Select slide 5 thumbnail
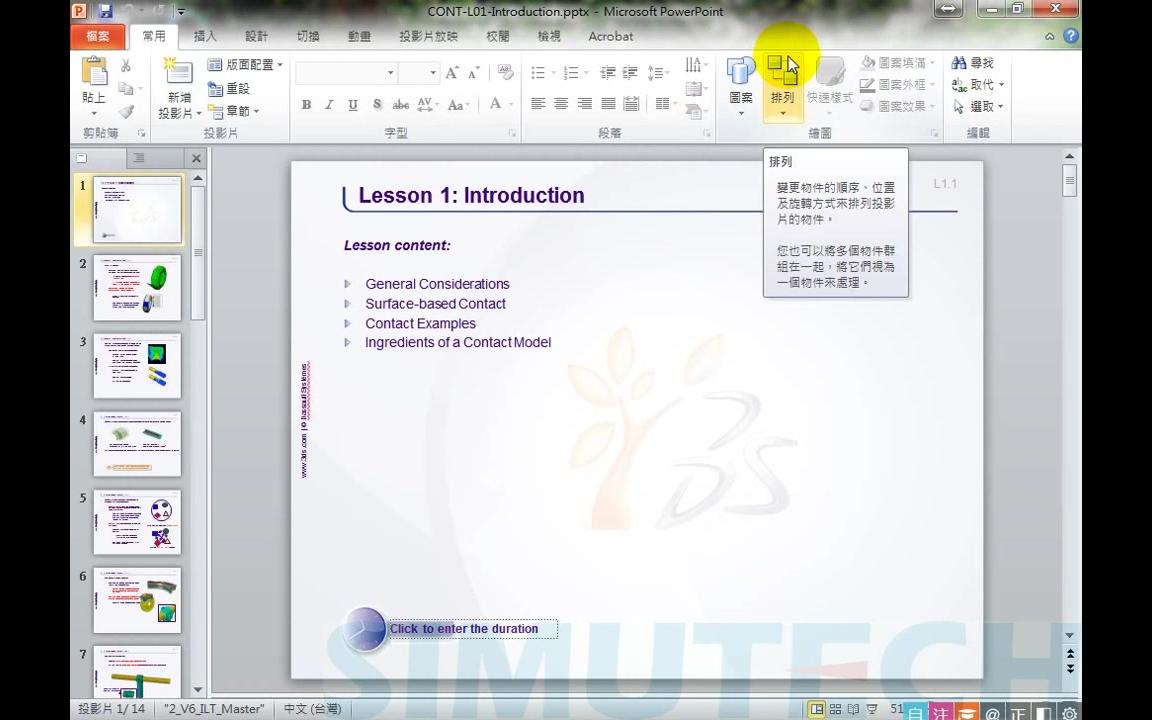 [137, 522]
